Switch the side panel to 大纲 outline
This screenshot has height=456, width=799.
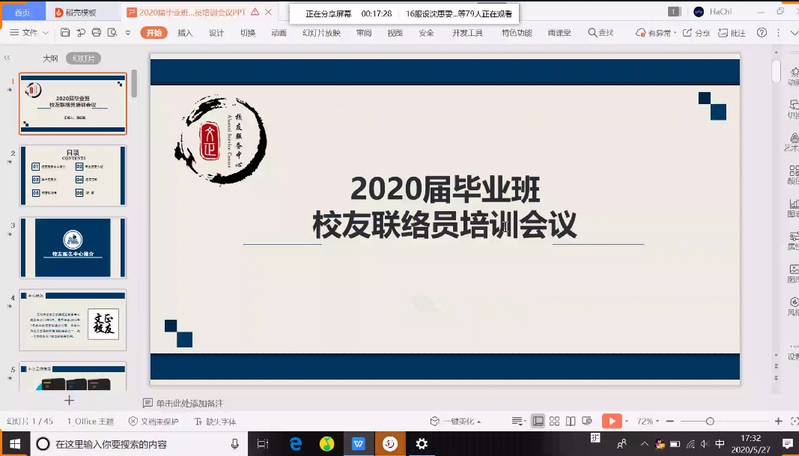click(x=50, y=58)
